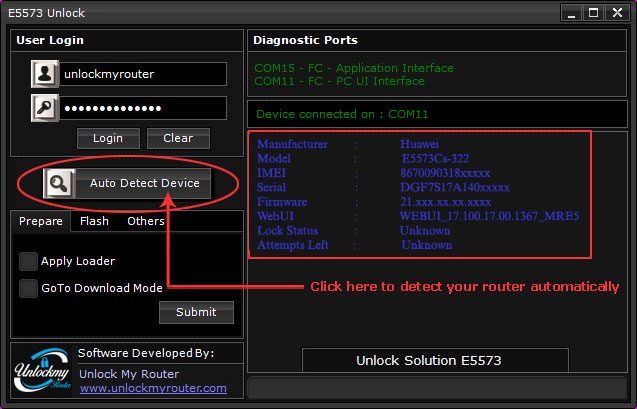Select the Others tab
637x409 pixels.
tap(146, 221)
